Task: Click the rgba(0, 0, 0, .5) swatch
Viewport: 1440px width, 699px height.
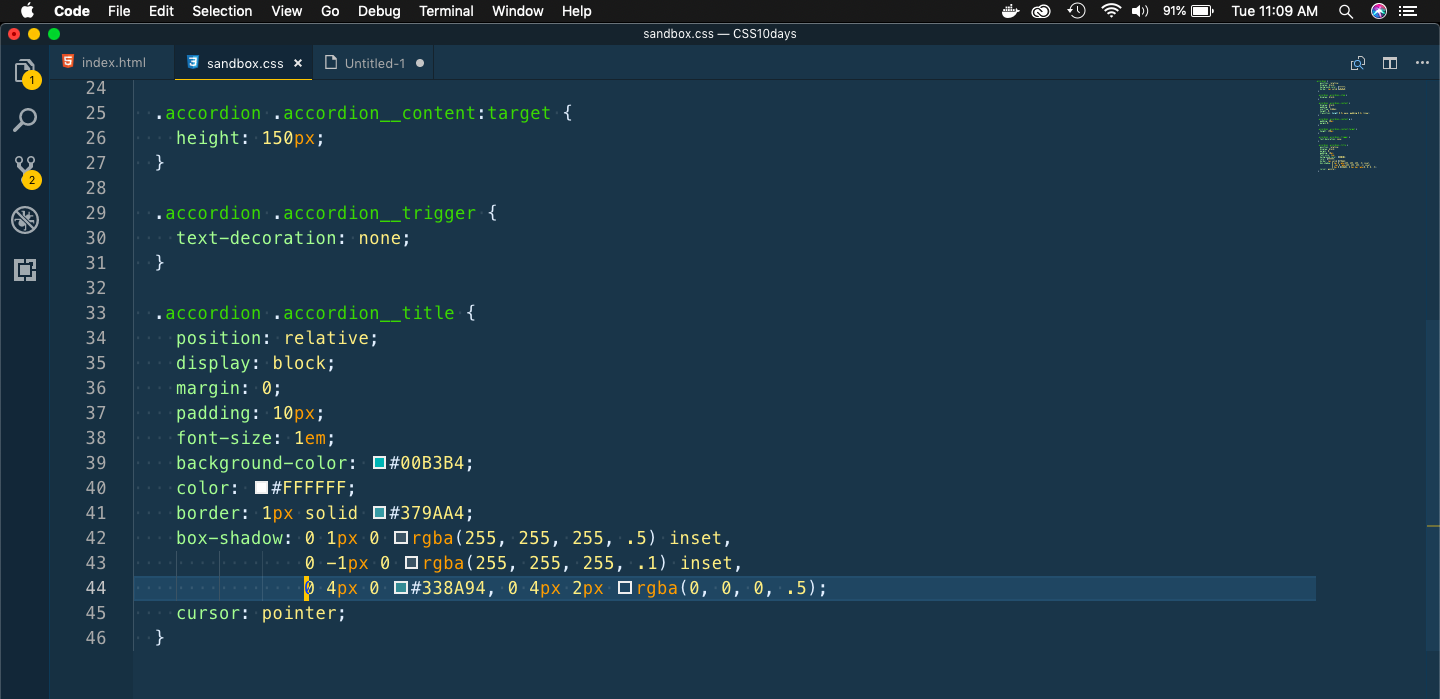Action: [x=626, y=588]
